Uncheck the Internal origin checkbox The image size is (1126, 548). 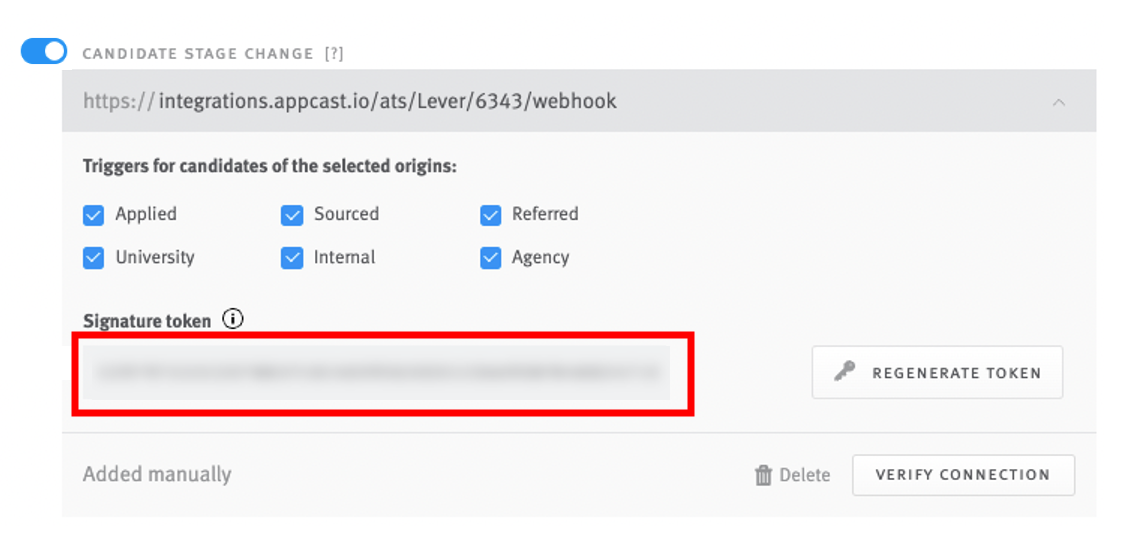tap(292, 258)
